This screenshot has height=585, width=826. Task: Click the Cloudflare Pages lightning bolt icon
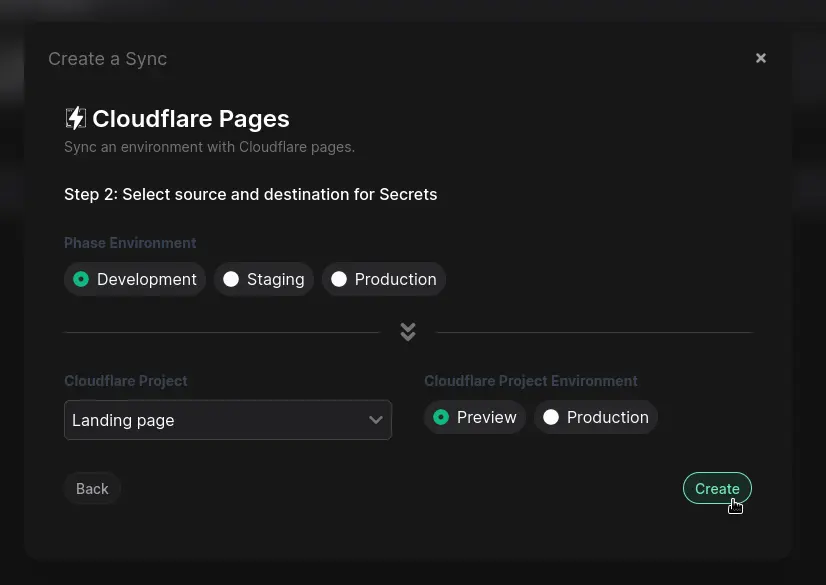[75, 118]
